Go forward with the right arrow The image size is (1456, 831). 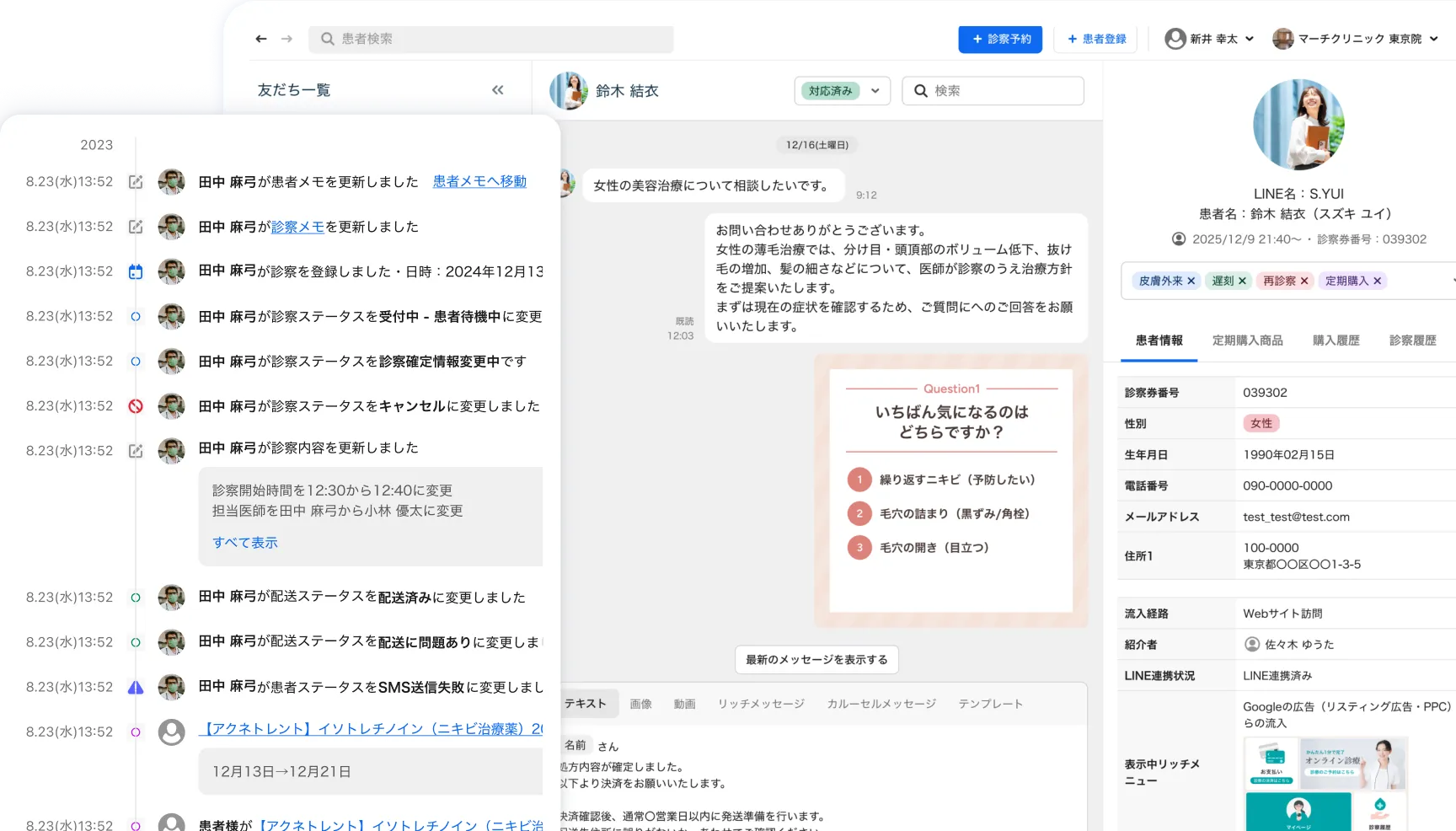pos(286,39)
